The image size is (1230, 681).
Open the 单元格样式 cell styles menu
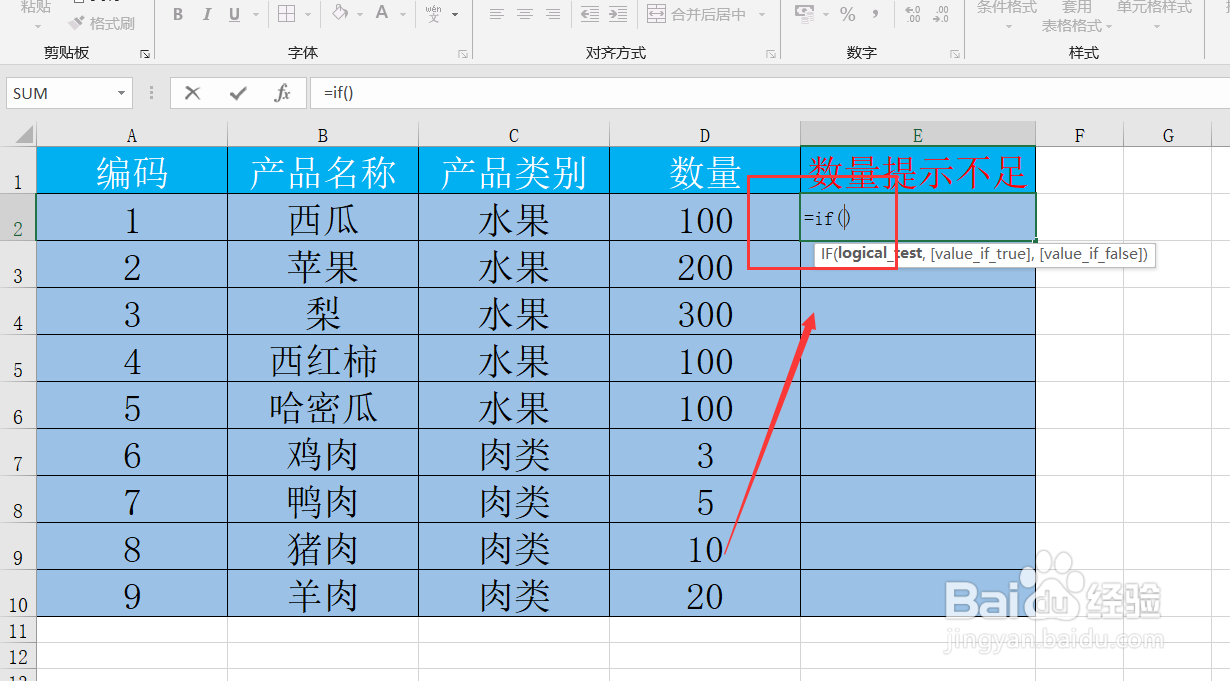tap(1154, 14)
